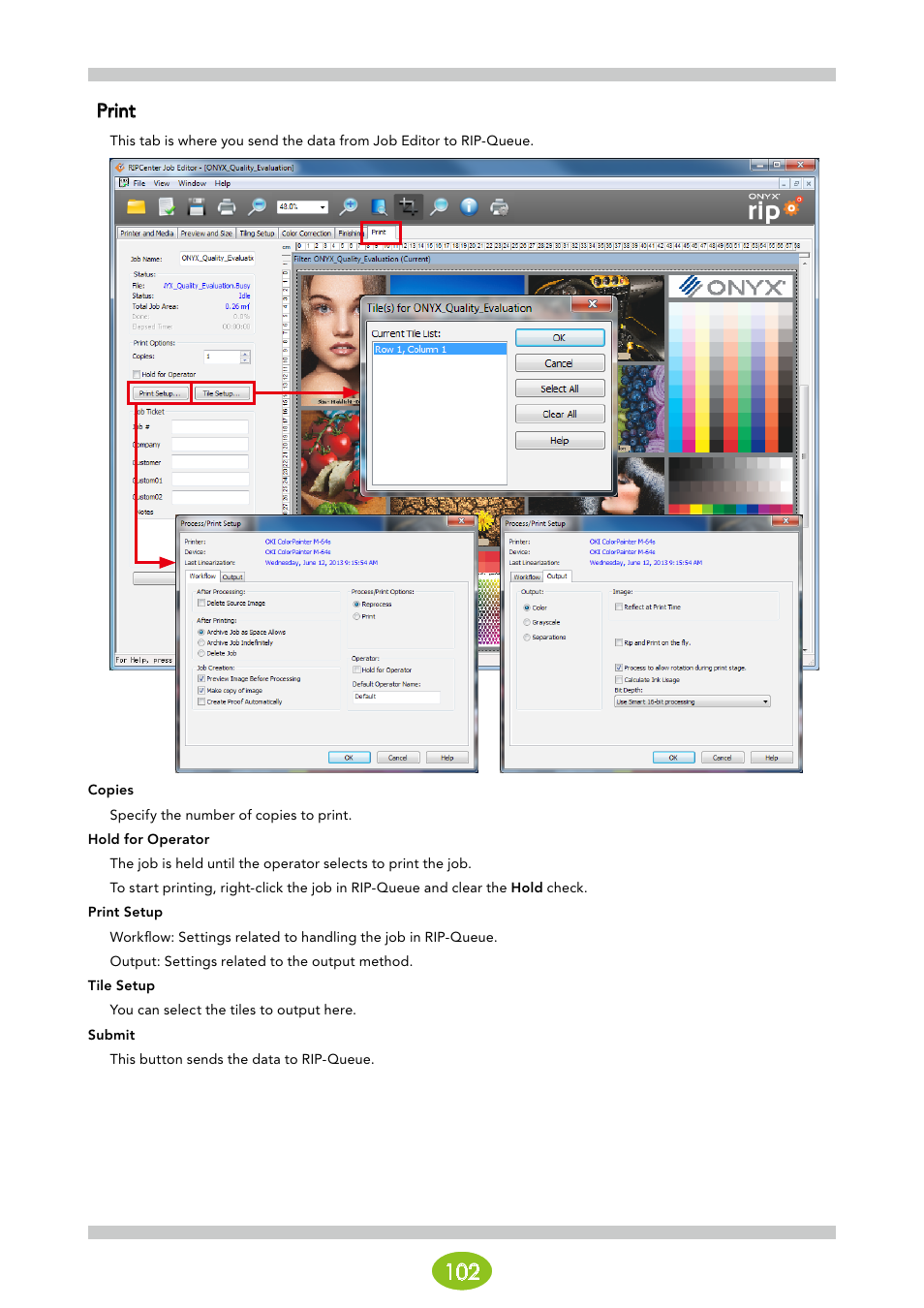Select 'Row 1, Column 1' in Current Tile List
The height and width of the screenshot is (1308, 924).
(440, 350)
